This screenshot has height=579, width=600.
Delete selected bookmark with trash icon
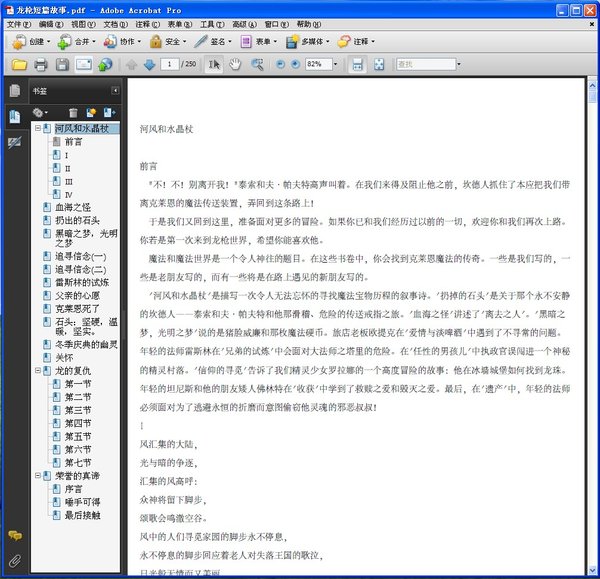pos(73,113)
